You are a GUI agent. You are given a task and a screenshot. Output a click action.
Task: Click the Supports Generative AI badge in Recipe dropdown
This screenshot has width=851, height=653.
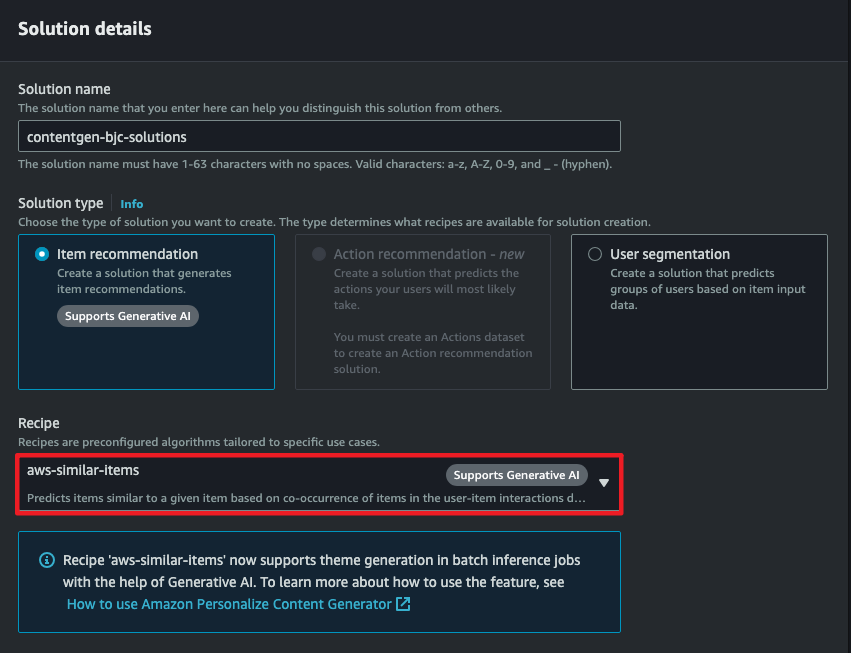(517, 475)
